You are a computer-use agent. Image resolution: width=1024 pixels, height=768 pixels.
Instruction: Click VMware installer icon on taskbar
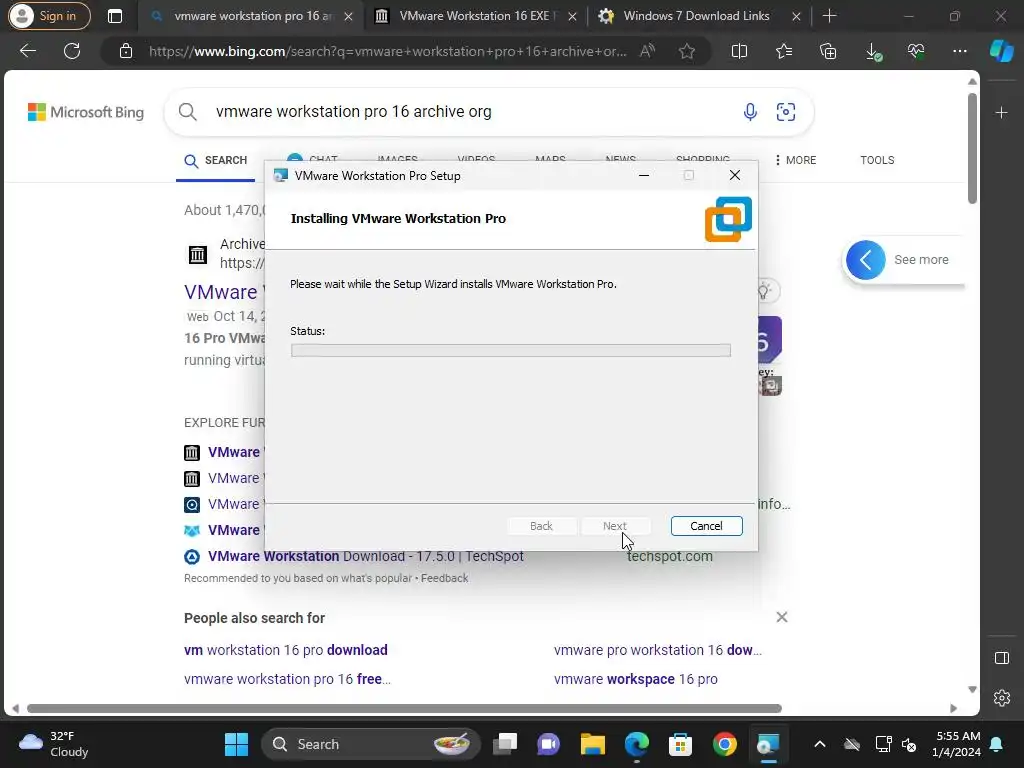pyautogui.click(x=768, y=744)
